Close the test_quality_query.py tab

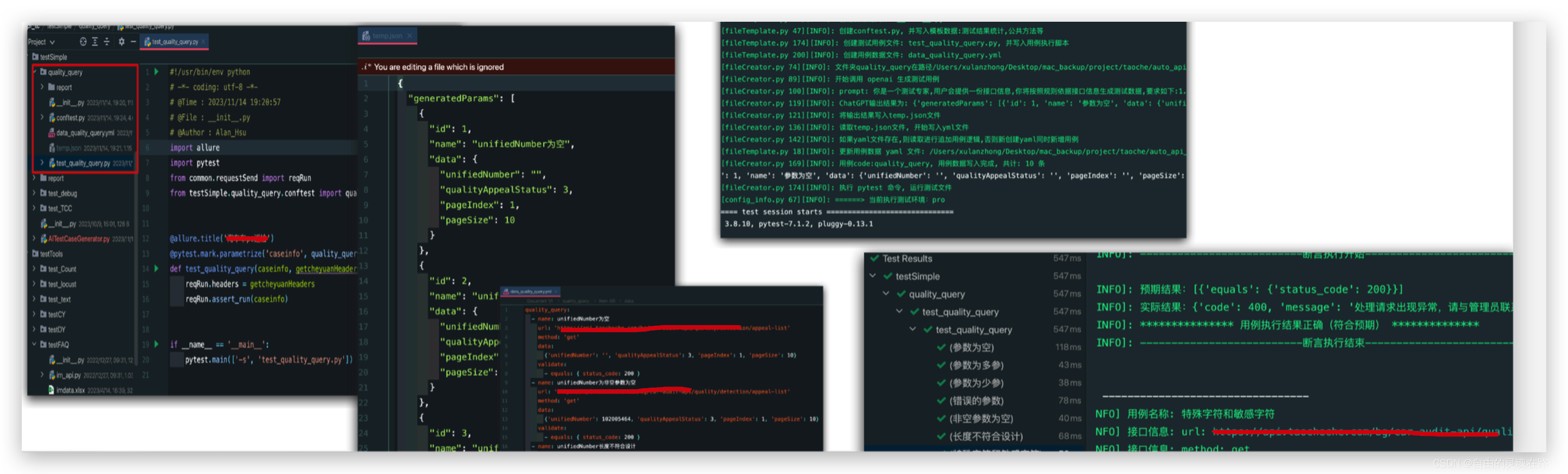click(x=203, y=42)
